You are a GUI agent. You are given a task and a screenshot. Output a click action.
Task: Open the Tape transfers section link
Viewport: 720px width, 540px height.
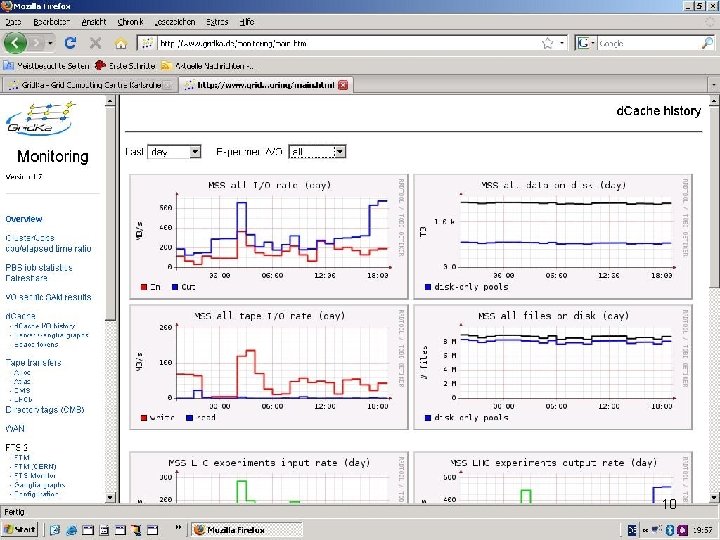coord(33,363)
